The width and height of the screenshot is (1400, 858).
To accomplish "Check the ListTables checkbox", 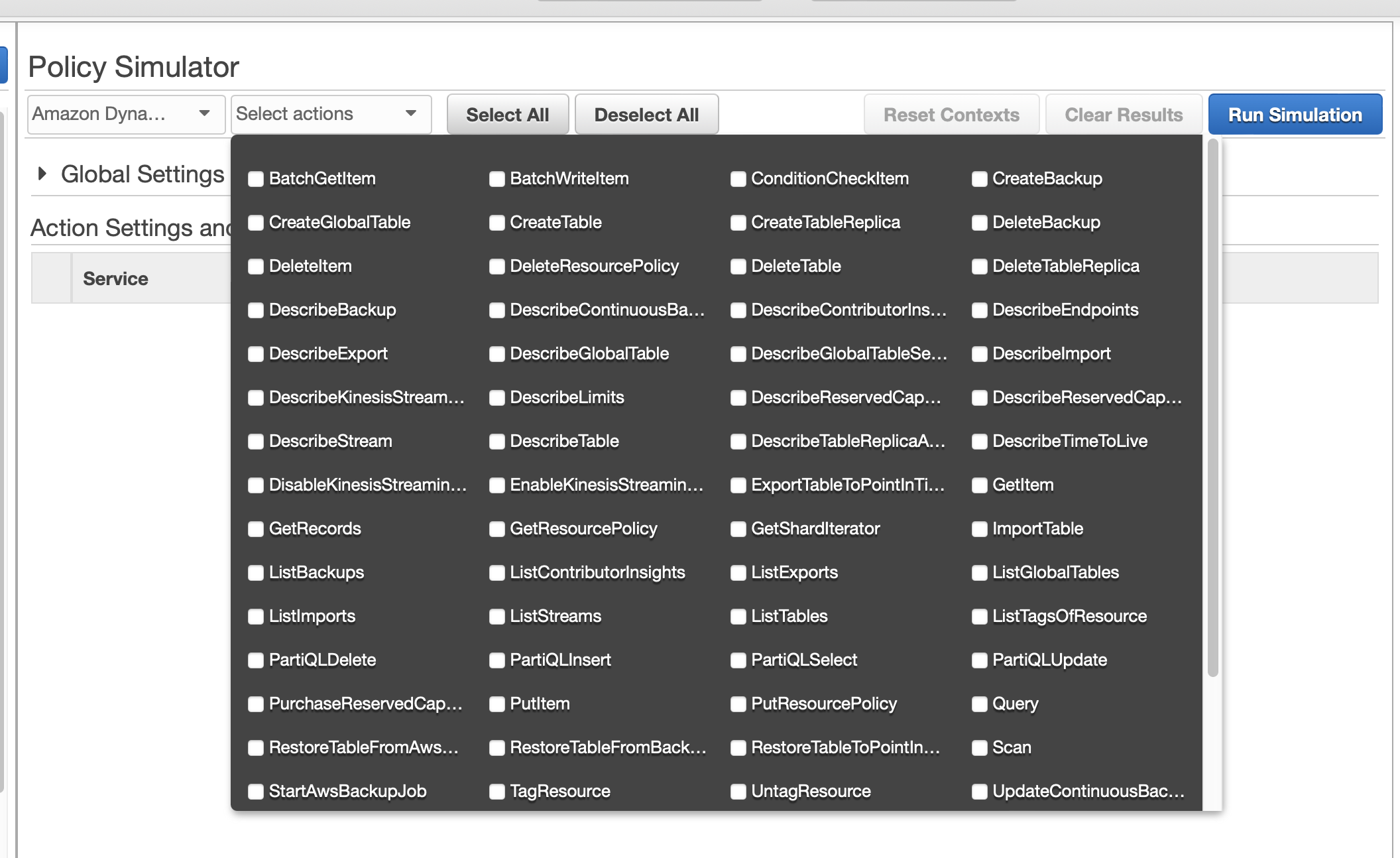I will [738, 617].
